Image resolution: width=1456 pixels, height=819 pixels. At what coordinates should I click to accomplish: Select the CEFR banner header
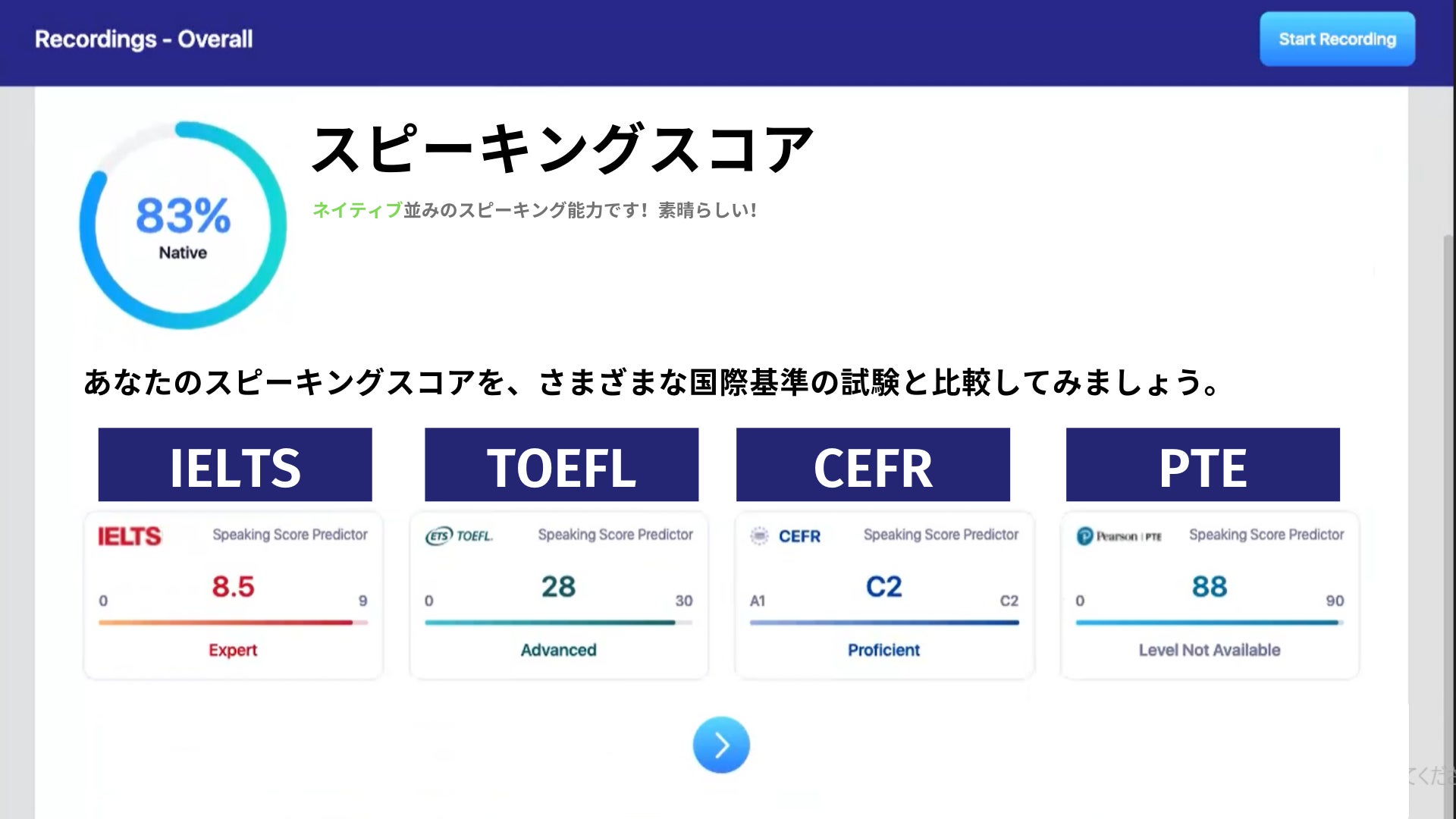point(873,465)
